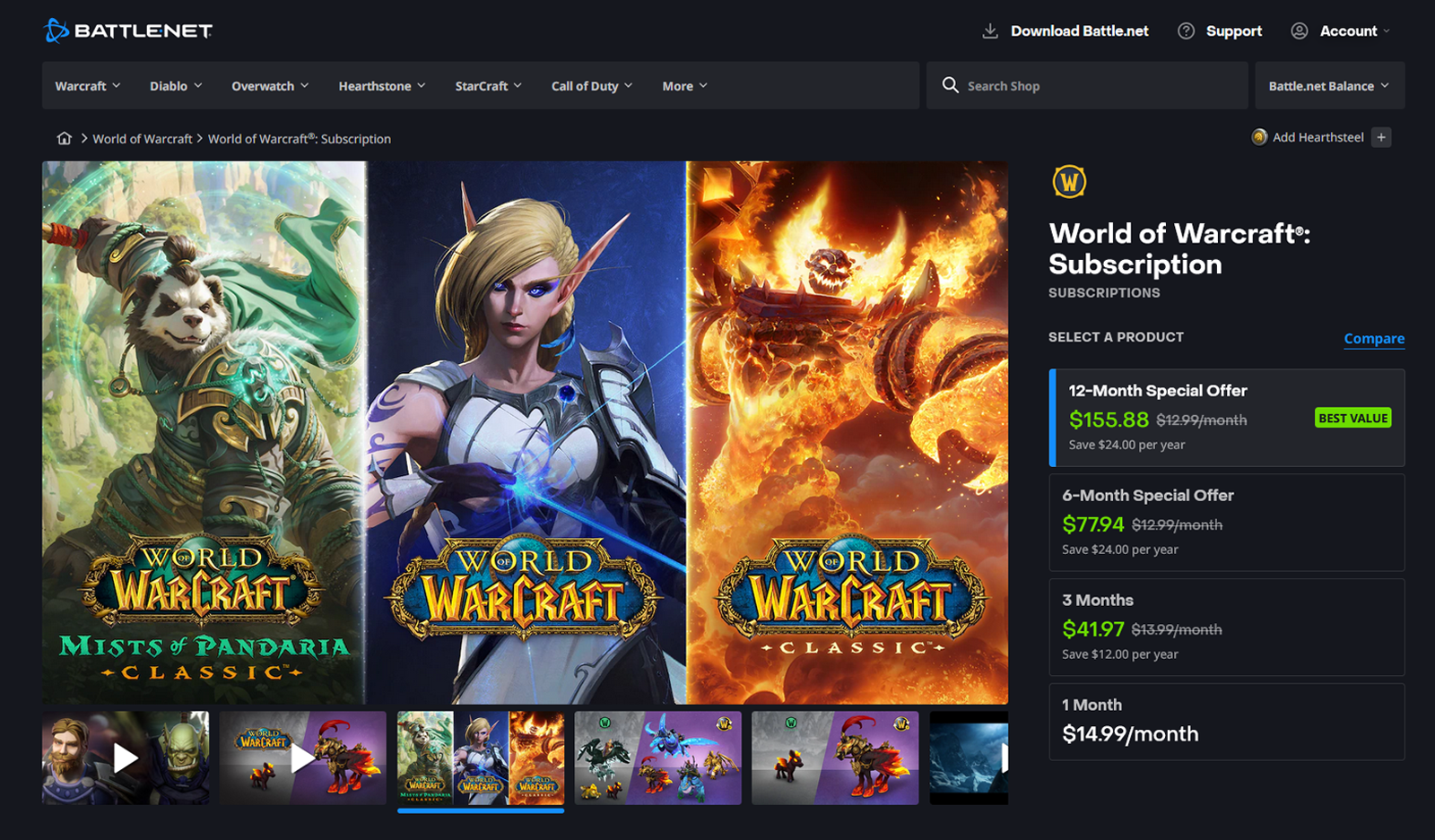Choose the 1 Month subscription
1435x840 pixels.
point(1227,722)
